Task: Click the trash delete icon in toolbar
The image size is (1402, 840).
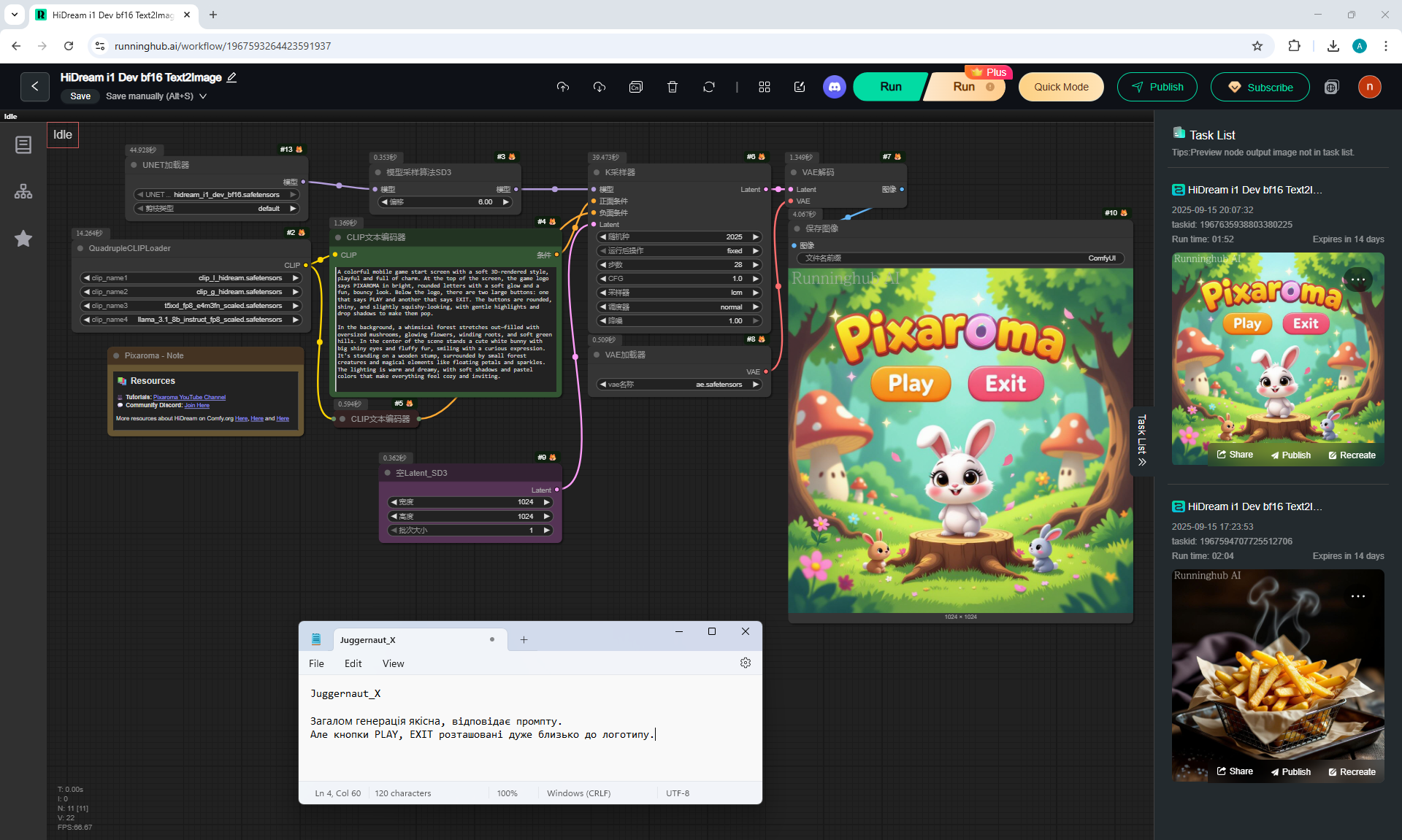Action: pos(672,87)
